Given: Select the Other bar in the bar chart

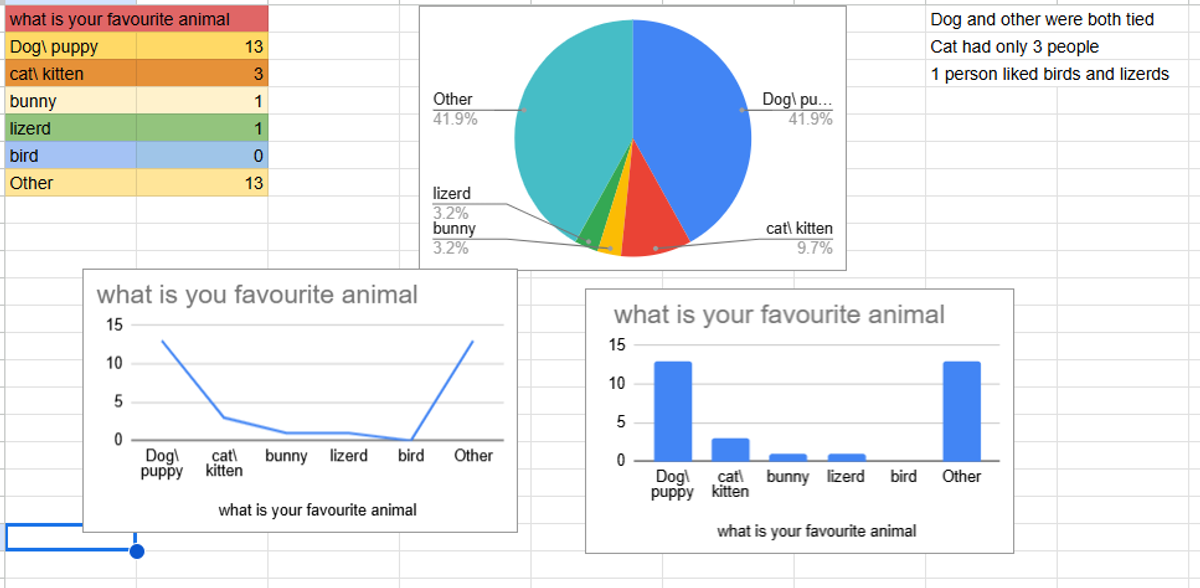Looking at the screenshot, I should click(x=961, y=410).
